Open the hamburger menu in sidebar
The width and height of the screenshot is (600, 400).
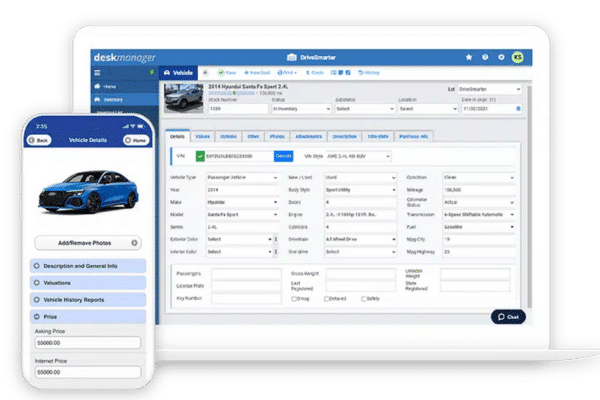(97, 72)
